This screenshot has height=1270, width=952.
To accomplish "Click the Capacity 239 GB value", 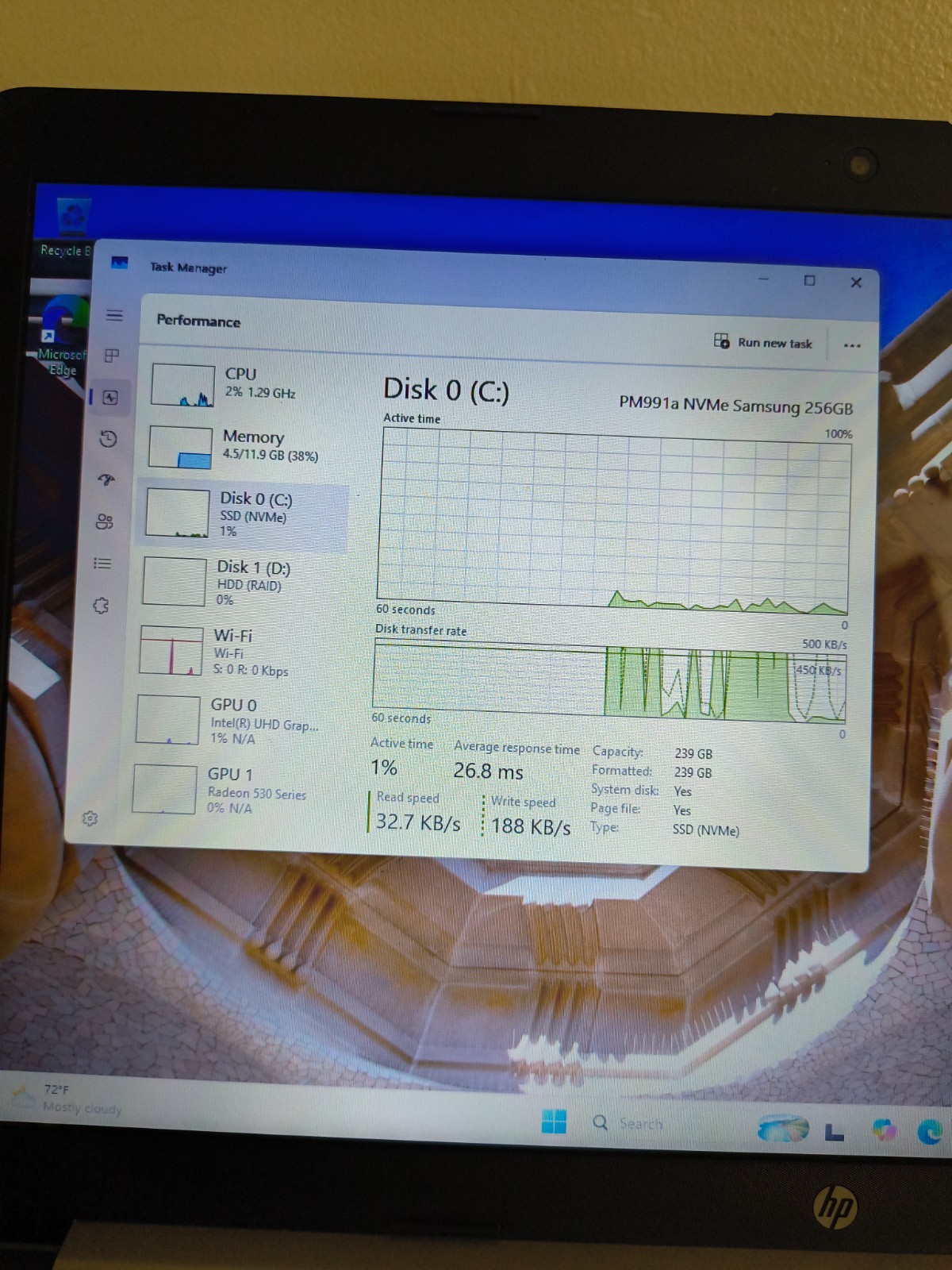I will click(x=693, y=753).
